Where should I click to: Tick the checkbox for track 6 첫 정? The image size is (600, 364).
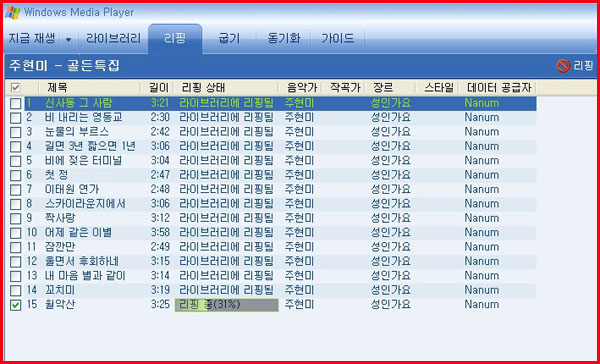coord(15,176)
